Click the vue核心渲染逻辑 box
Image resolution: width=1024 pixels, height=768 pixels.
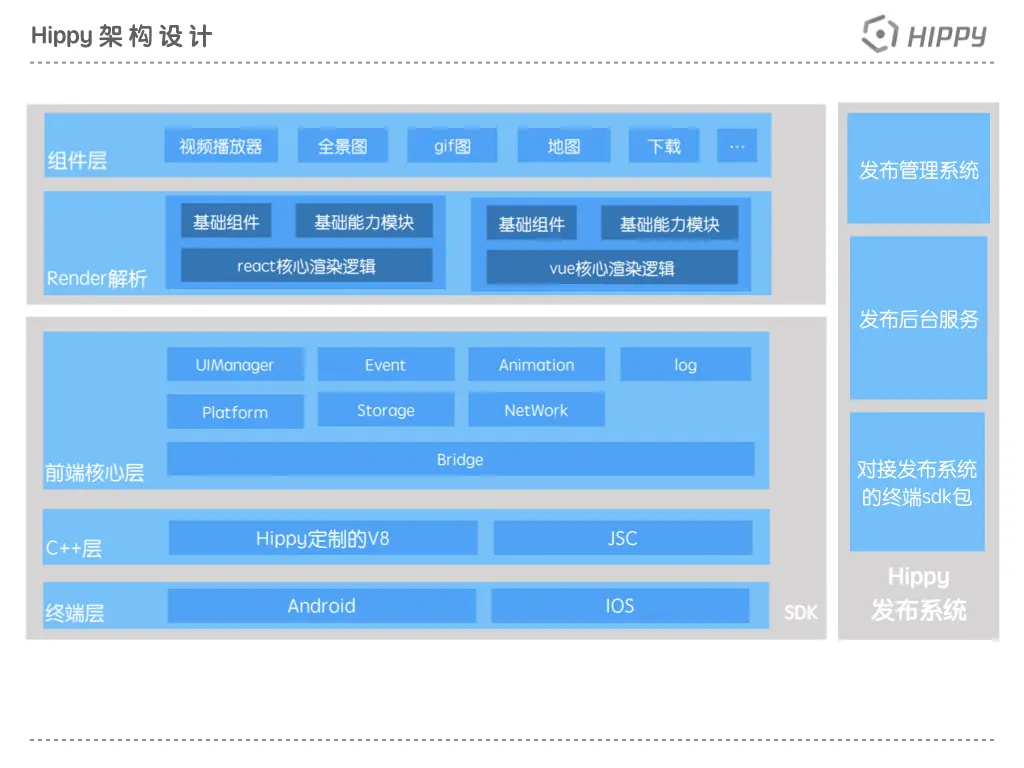(x=612, y=268)
